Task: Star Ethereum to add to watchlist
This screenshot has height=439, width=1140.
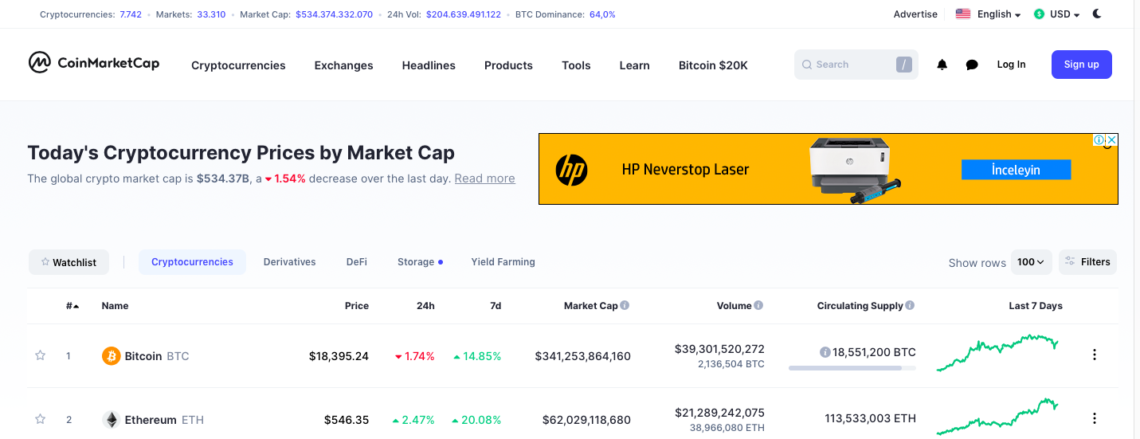Action: [41, 419]
